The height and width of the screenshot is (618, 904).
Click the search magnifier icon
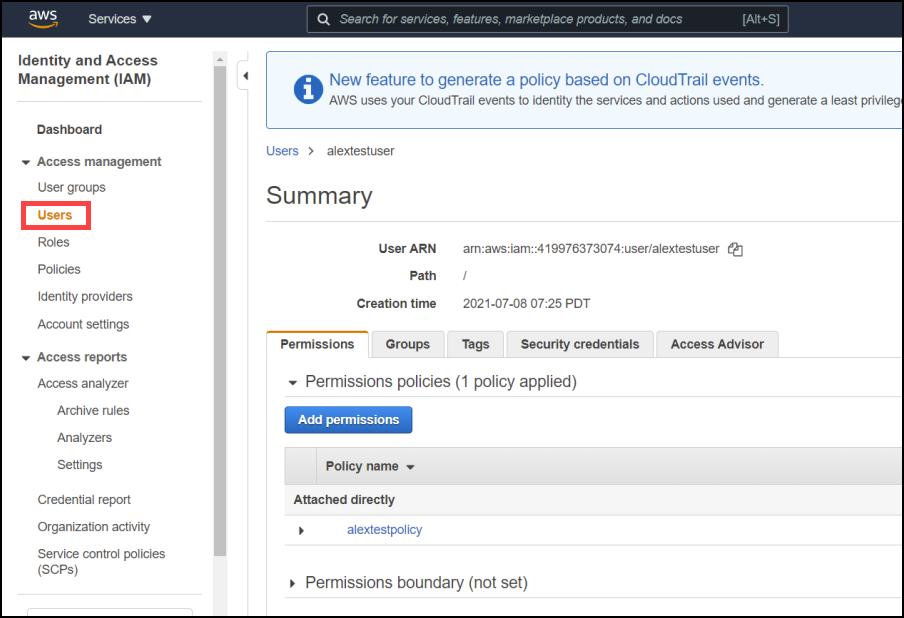pos(323,20)
